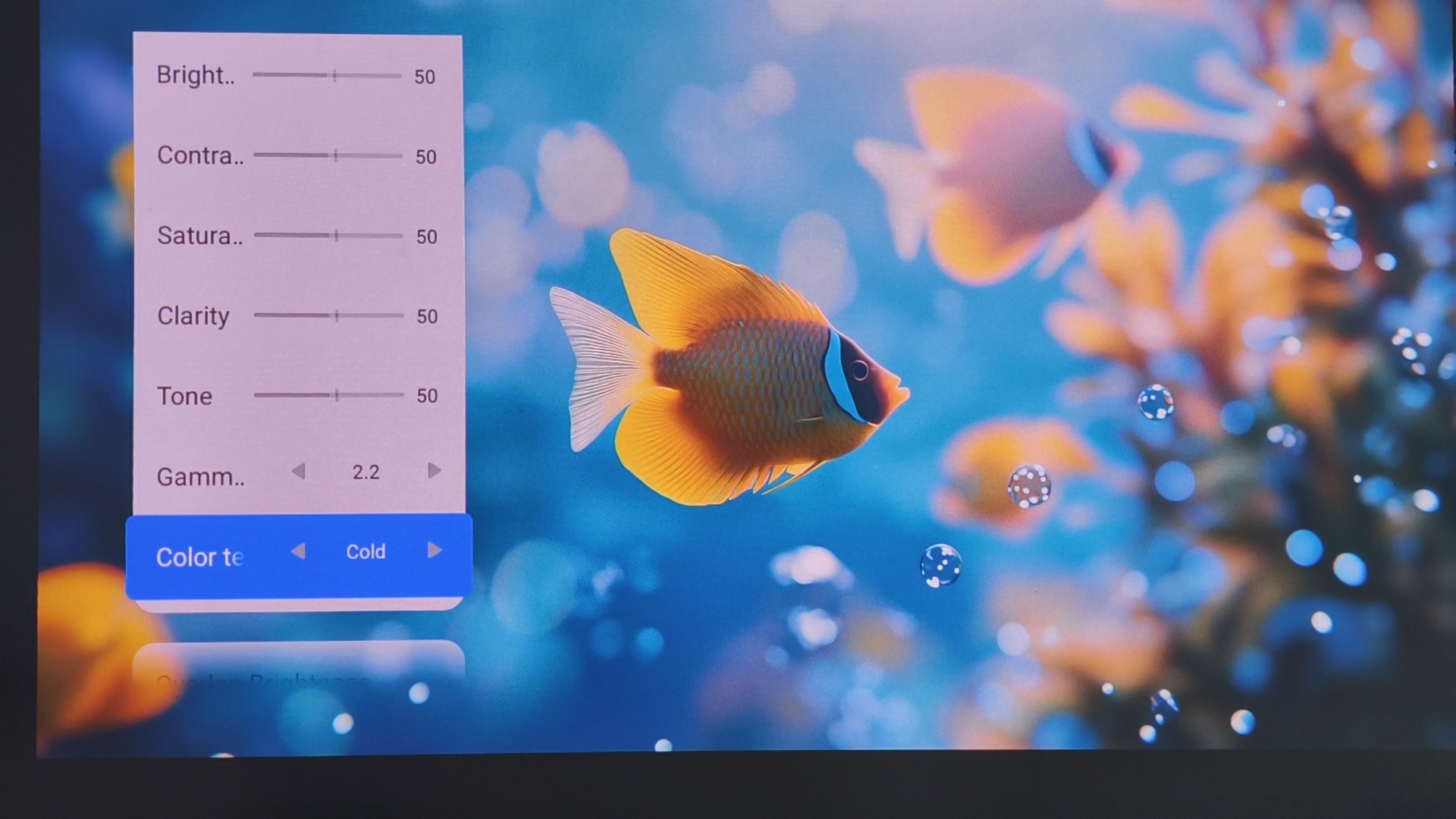The image size is (1456, 819).
Task: Select the Brightness menu row label
Action: point(196,75)
